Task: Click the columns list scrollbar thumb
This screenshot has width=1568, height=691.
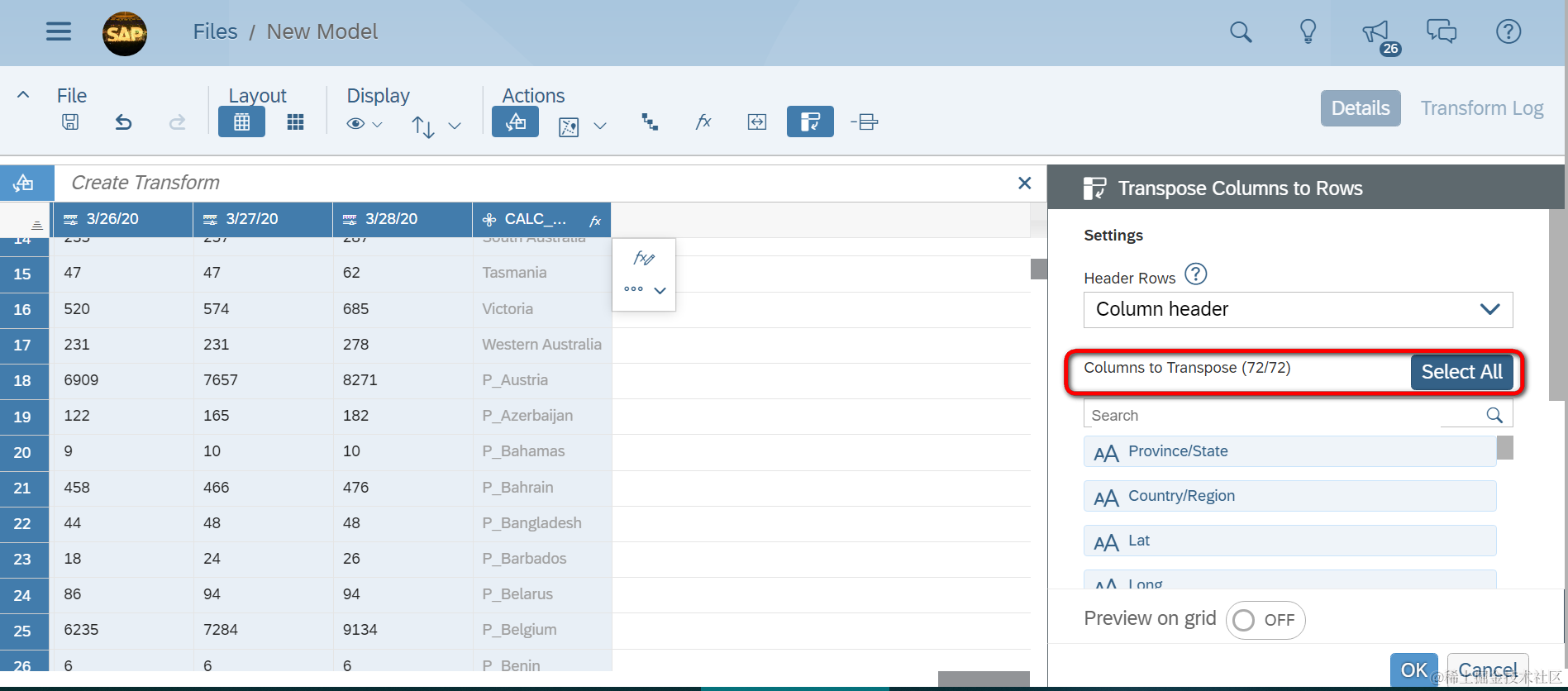Action: click(1505, 447)
